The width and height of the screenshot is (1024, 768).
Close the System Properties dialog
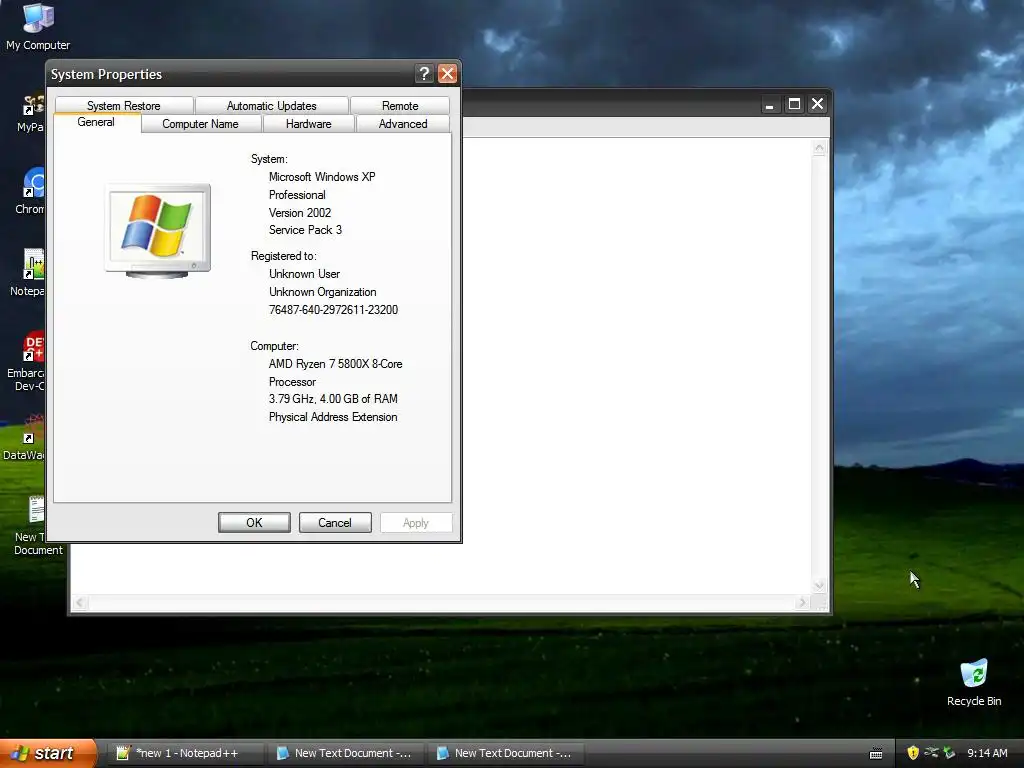pyautogui.click(x=447, y=74)
